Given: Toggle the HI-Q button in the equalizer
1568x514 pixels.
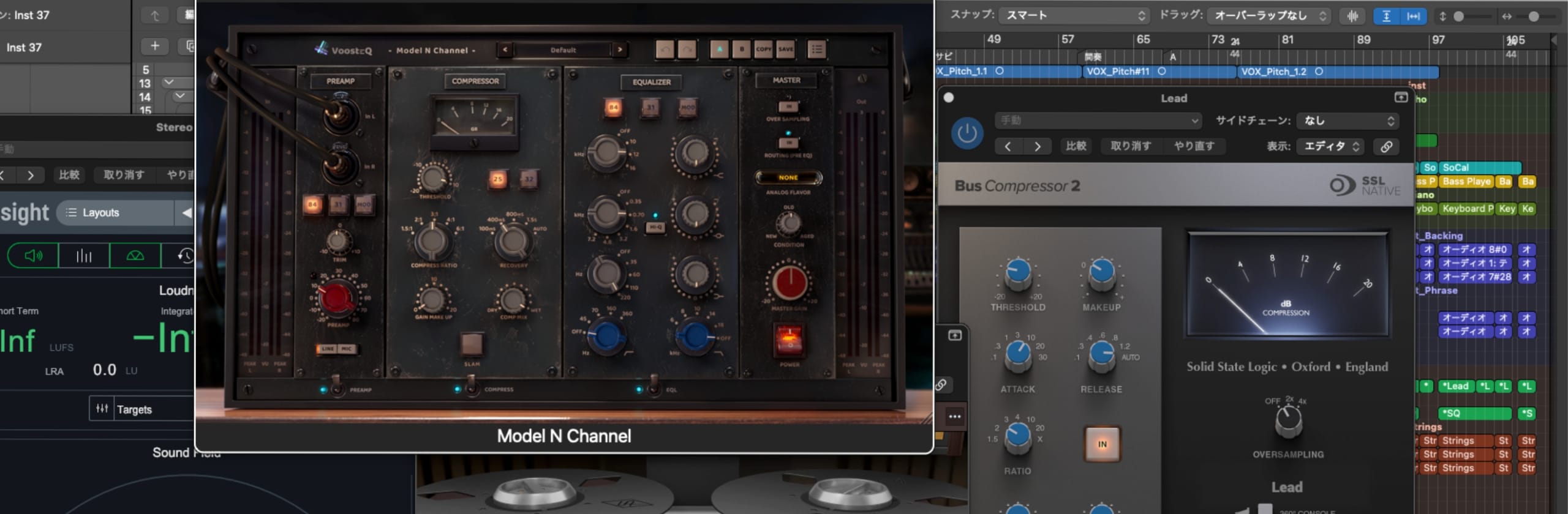Looking at the screenshot, I should 655,228.
